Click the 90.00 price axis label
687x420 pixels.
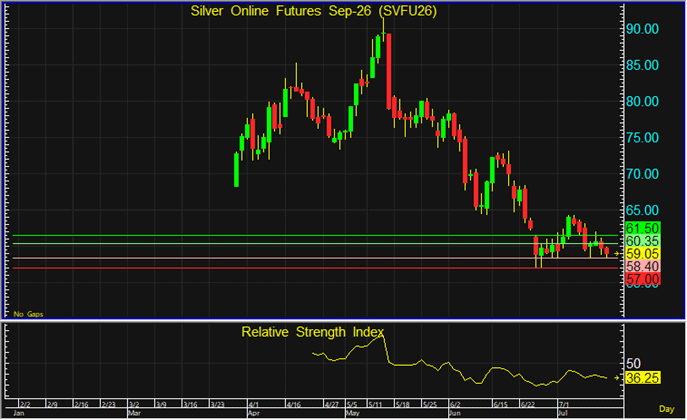tap(642, 29)
